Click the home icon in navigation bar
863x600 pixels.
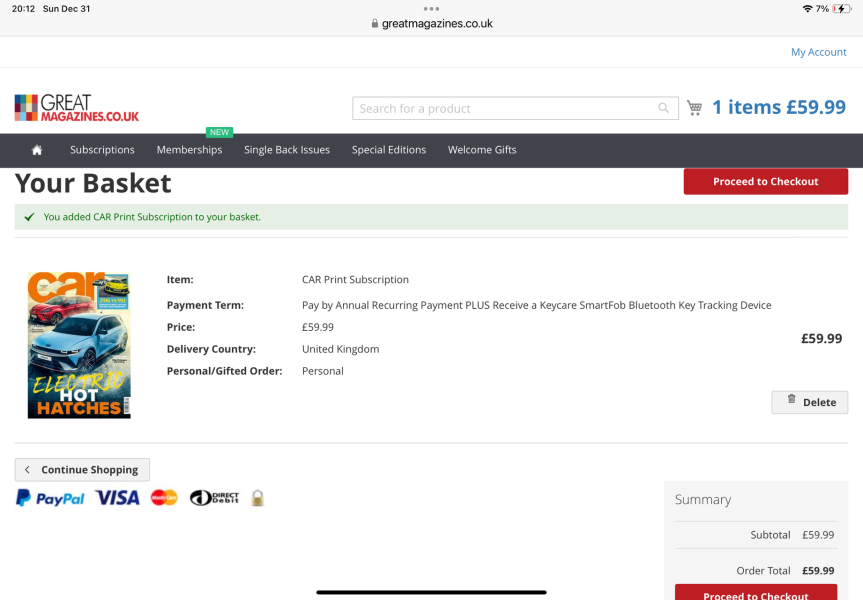tap(37, 150)
